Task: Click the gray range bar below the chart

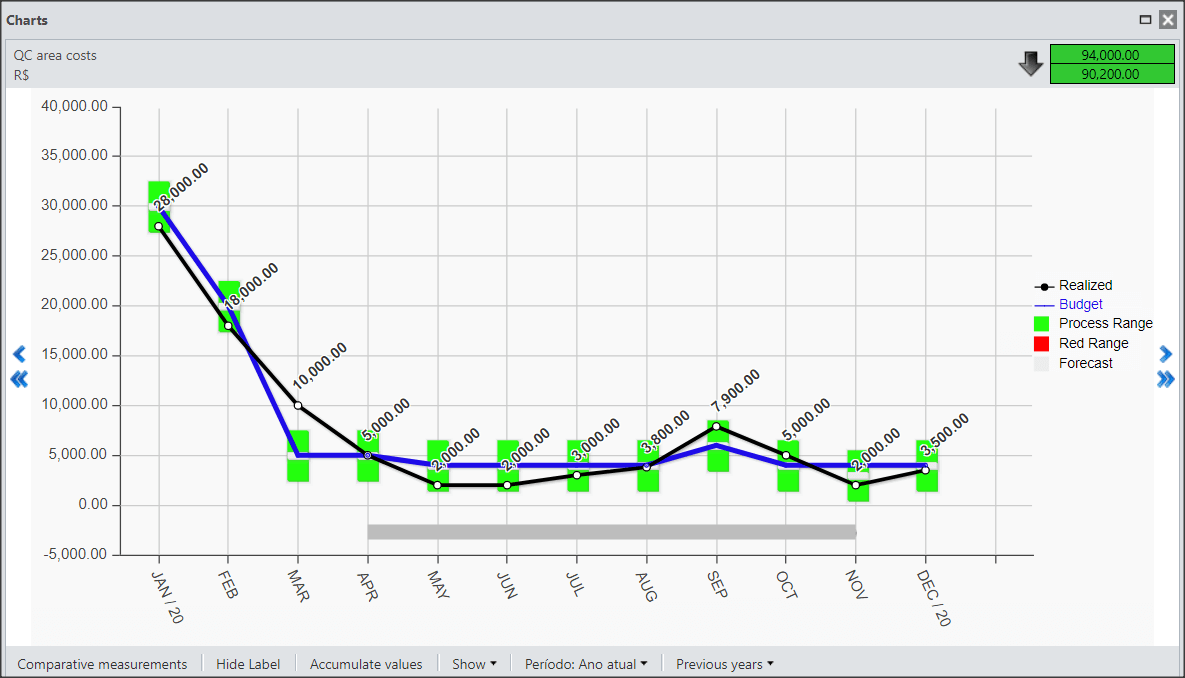Action: point(612,532)
